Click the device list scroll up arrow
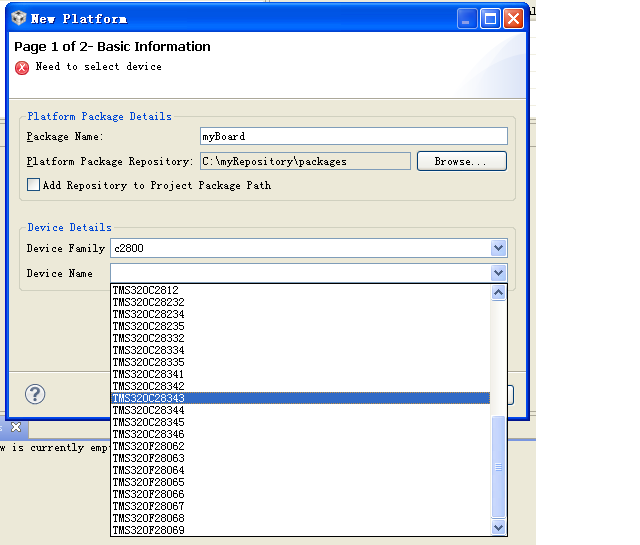640x545 pixels. (498, 292)
